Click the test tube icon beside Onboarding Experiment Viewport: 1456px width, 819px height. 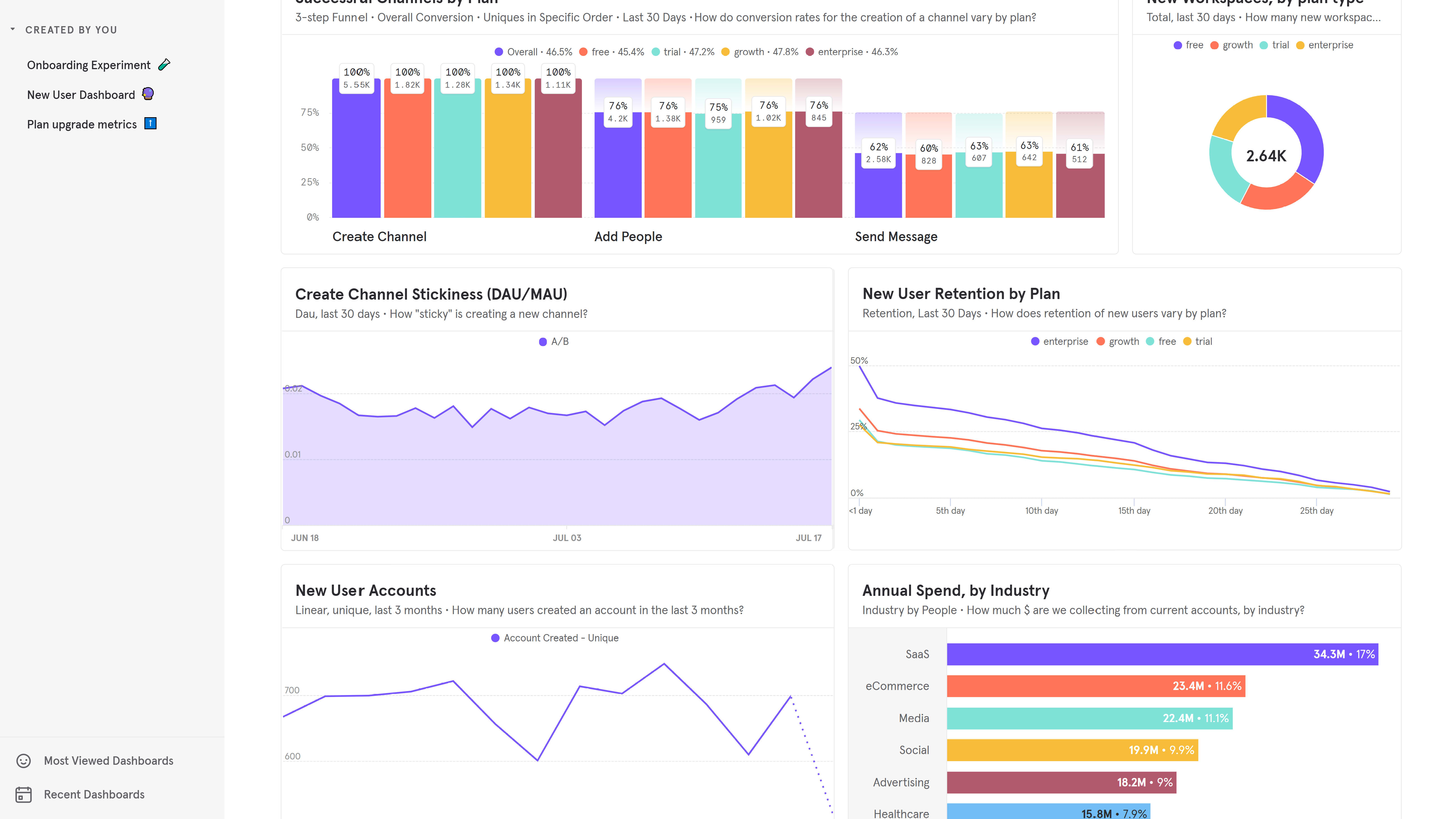(164, 64)
